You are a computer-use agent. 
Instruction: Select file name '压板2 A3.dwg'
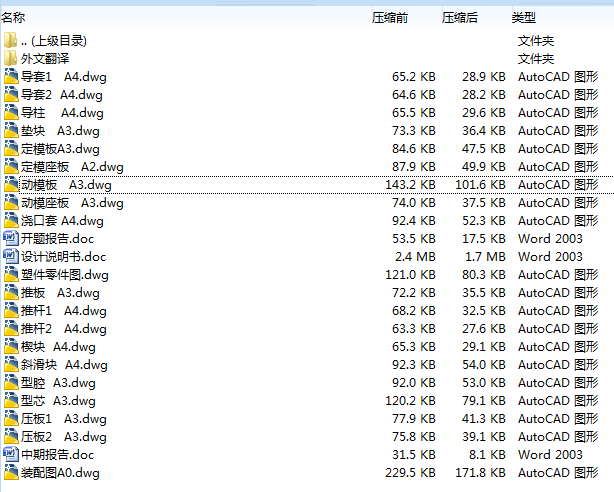pyautogui.click(x=63, y=437)
